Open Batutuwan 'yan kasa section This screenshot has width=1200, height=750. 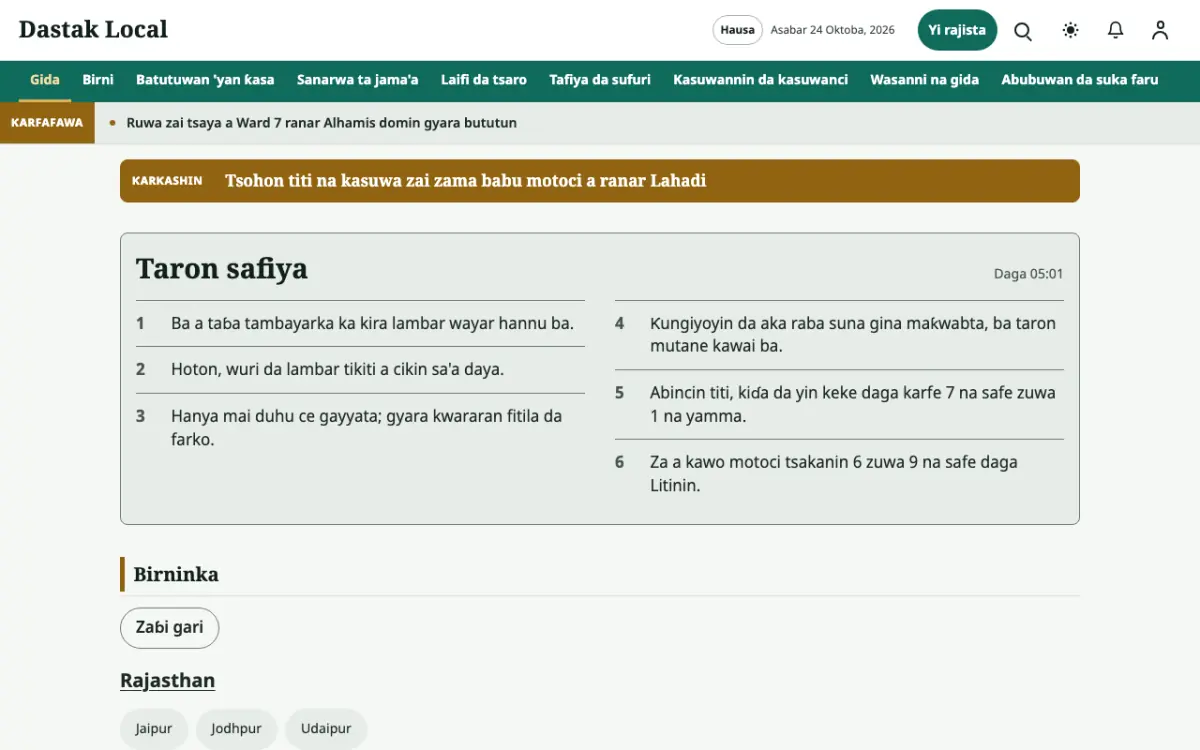205,80
